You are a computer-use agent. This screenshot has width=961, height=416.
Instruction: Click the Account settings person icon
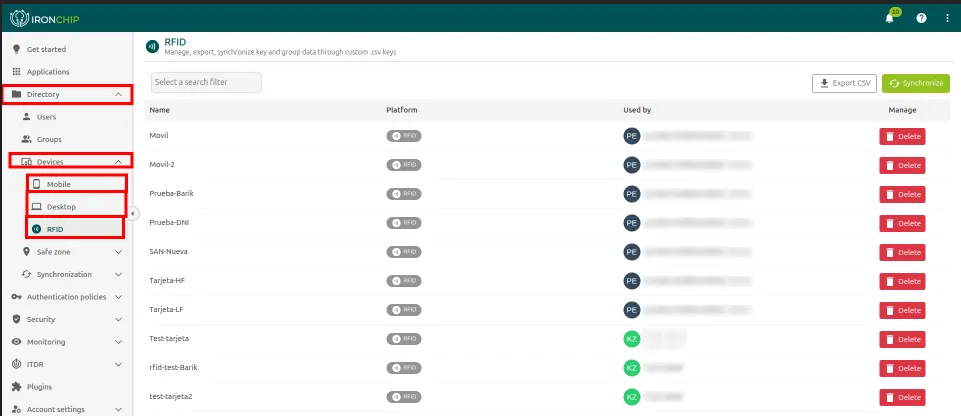(17, 409)
